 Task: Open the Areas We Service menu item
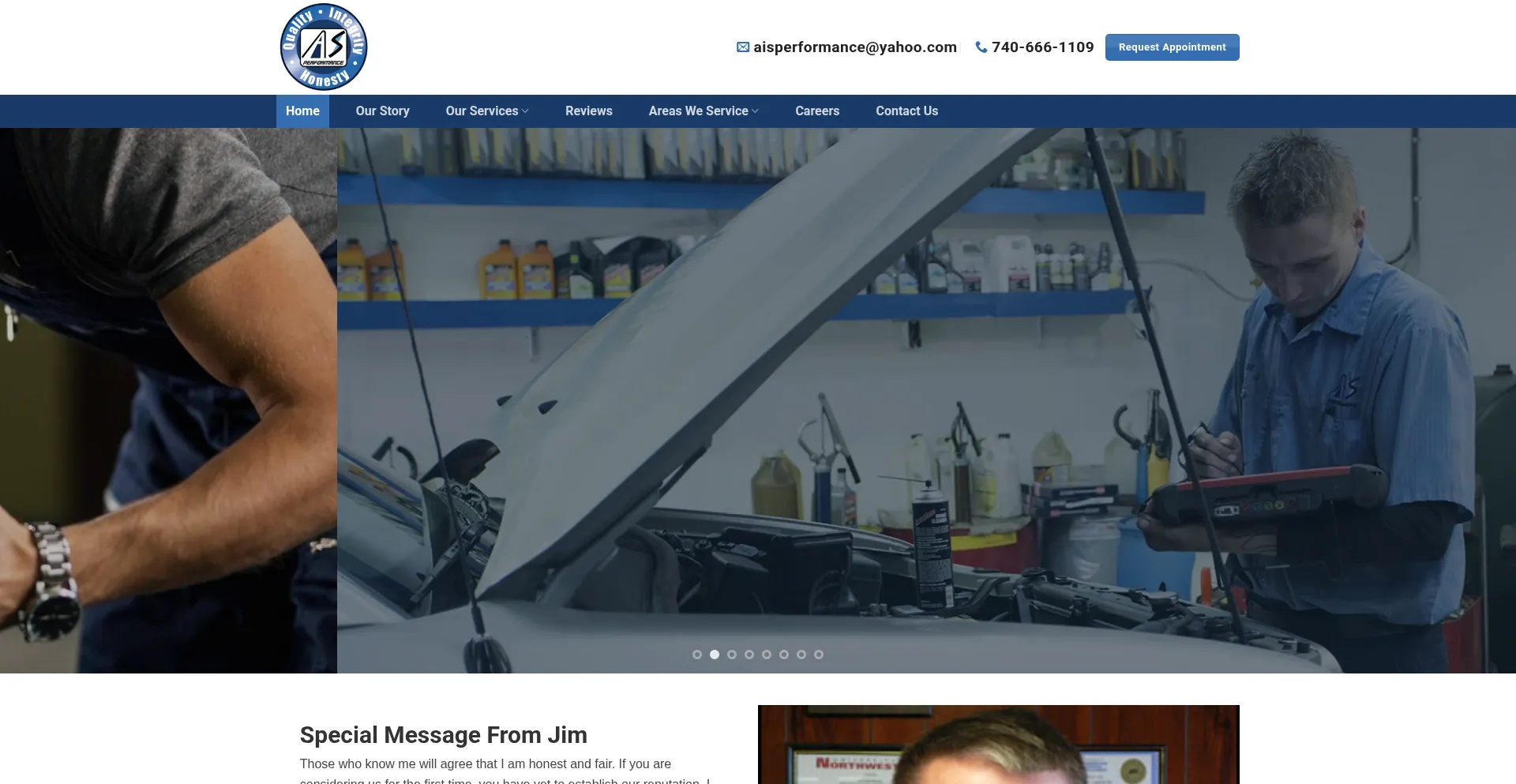pos(699,111)
